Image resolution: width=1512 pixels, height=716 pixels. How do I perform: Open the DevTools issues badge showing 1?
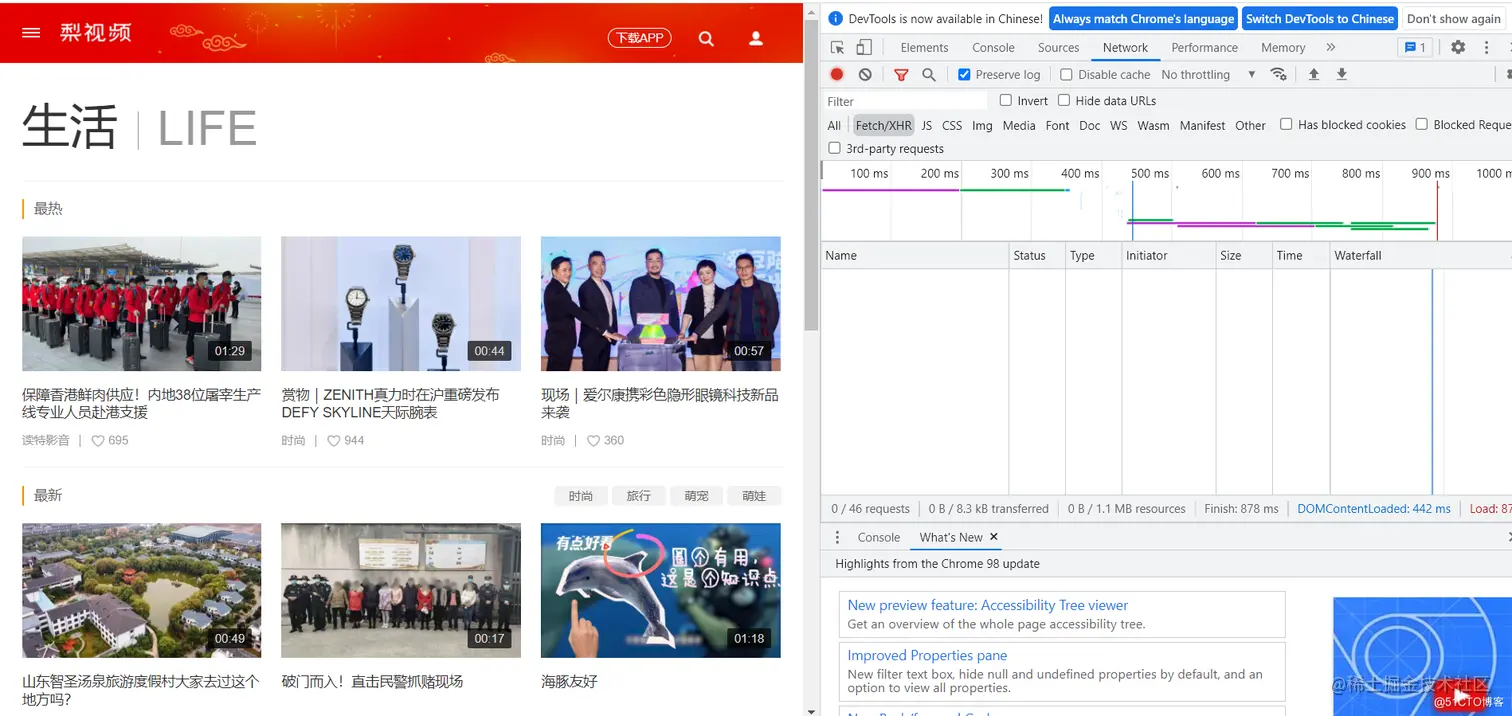1414,47
